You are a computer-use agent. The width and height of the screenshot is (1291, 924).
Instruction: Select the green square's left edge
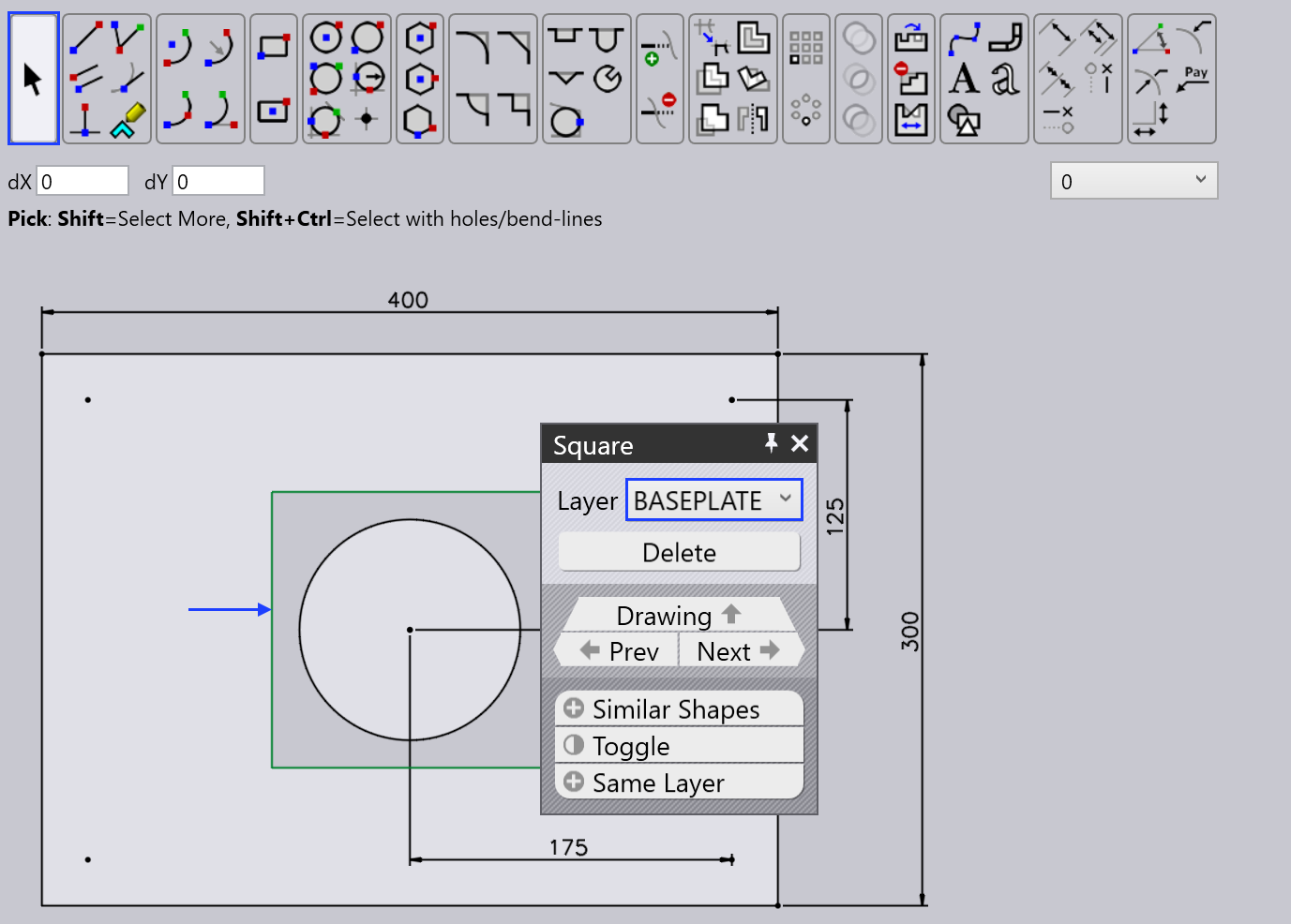click(272, 630)
